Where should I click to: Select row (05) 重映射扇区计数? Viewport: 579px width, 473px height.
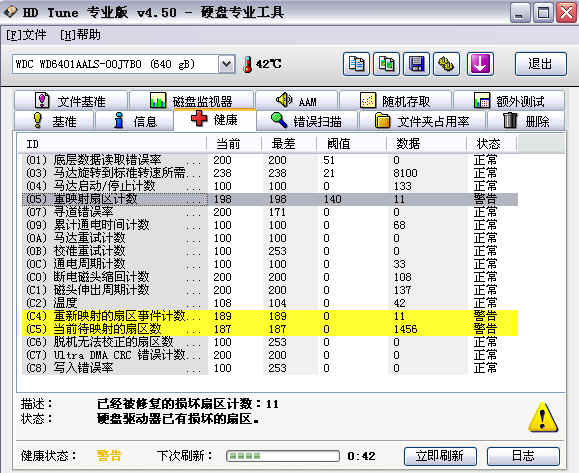click(x=270, y=199)
